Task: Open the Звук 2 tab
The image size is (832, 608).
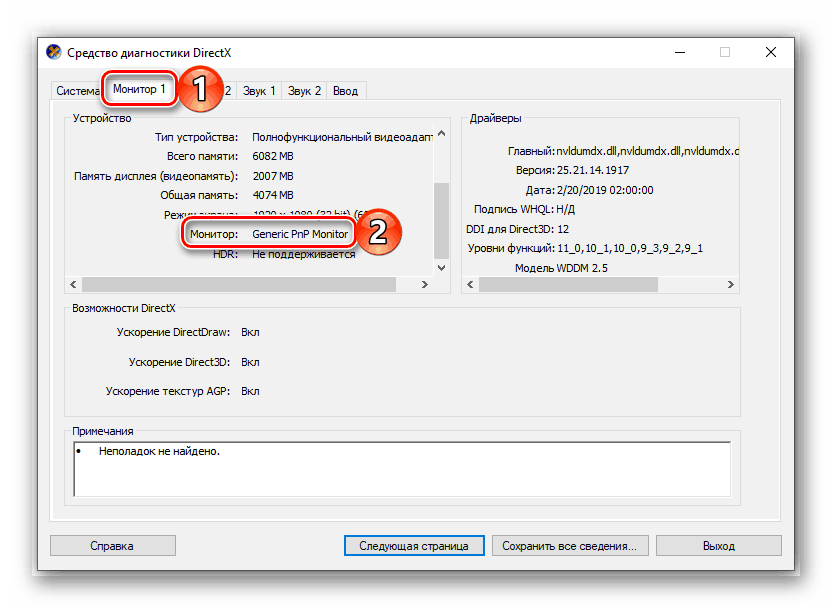Action: coord(304,91)
